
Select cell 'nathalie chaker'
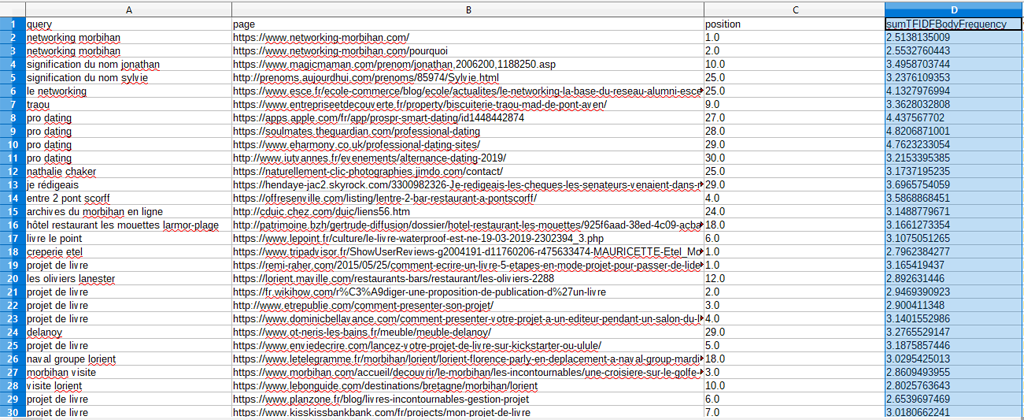(129, 172)
